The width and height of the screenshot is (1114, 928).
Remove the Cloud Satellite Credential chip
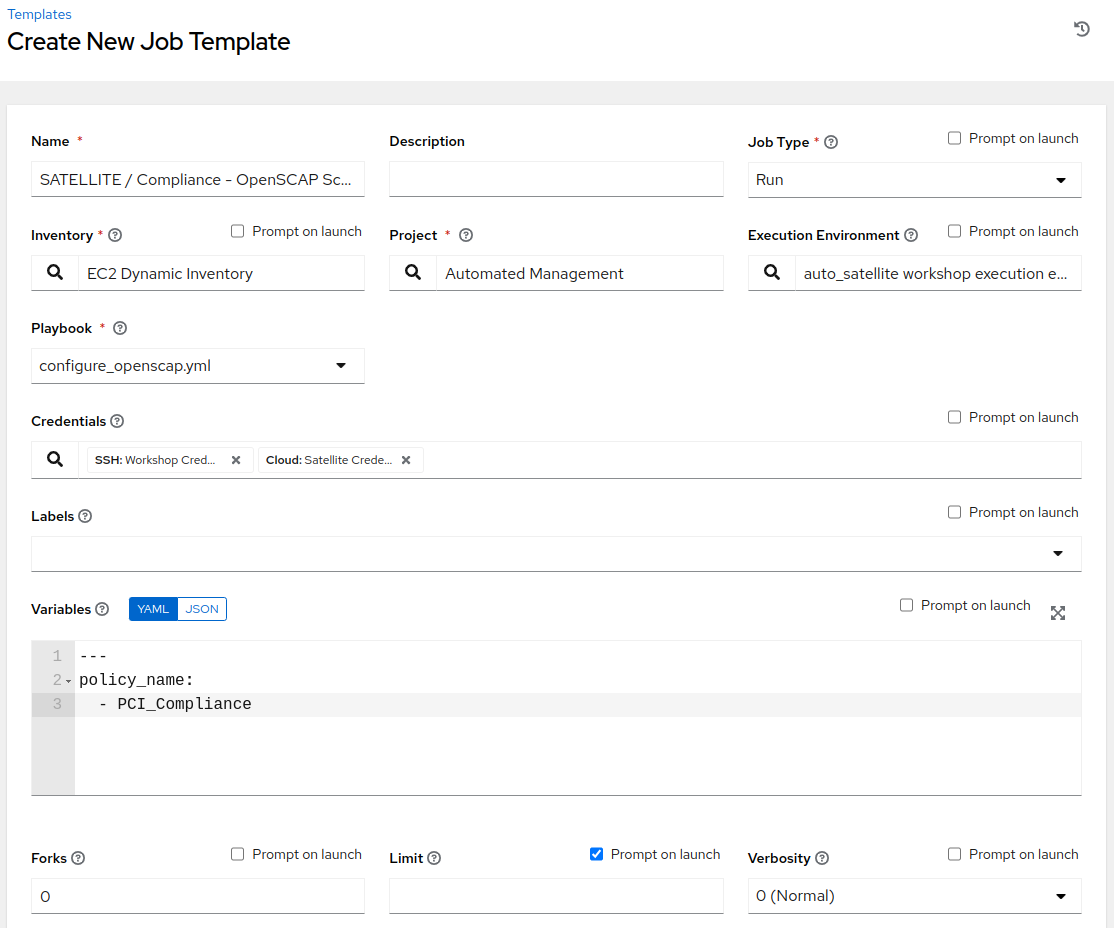pos(406,460)
